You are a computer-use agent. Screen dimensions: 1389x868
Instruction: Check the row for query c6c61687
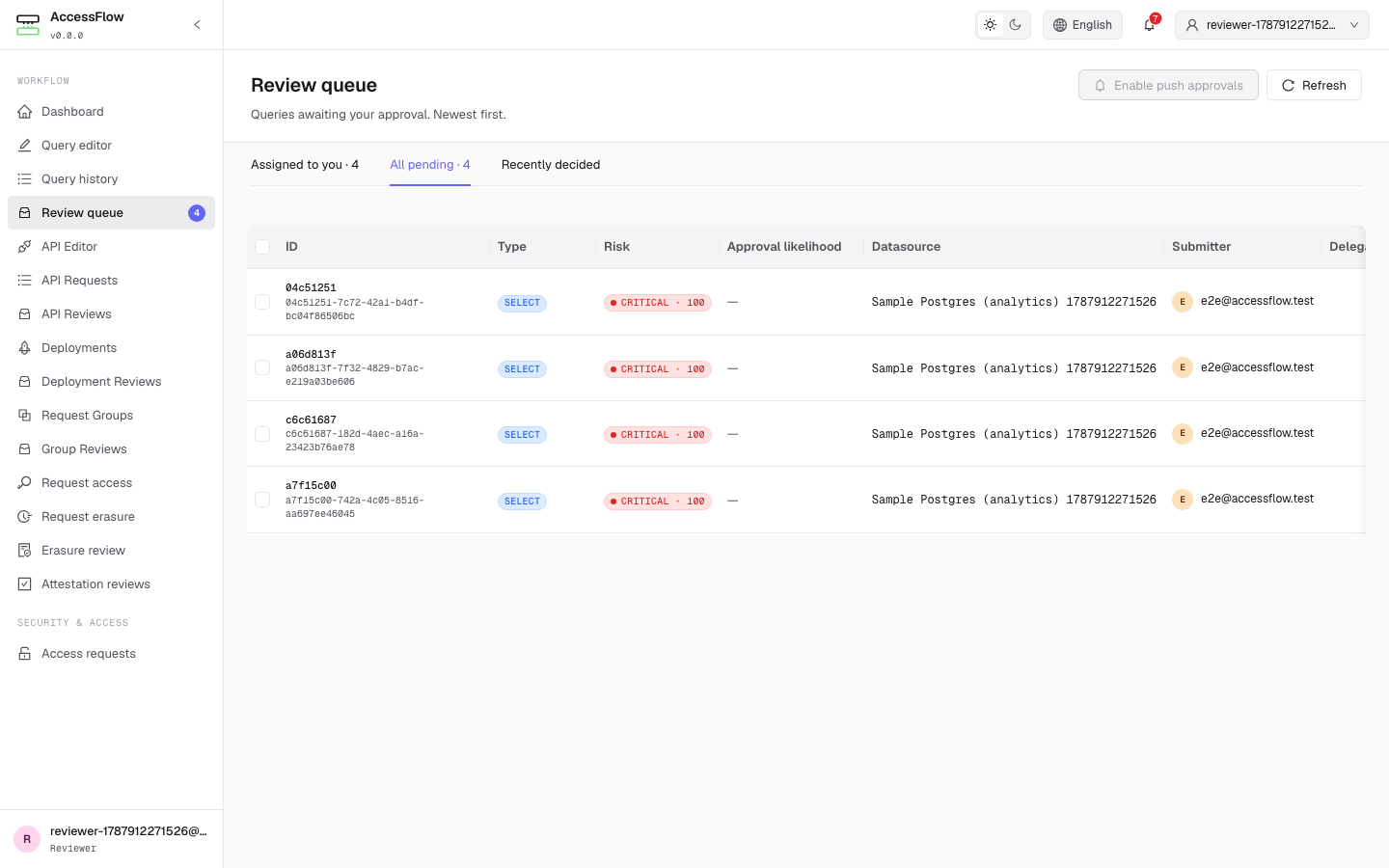click(x=262, y=434)
